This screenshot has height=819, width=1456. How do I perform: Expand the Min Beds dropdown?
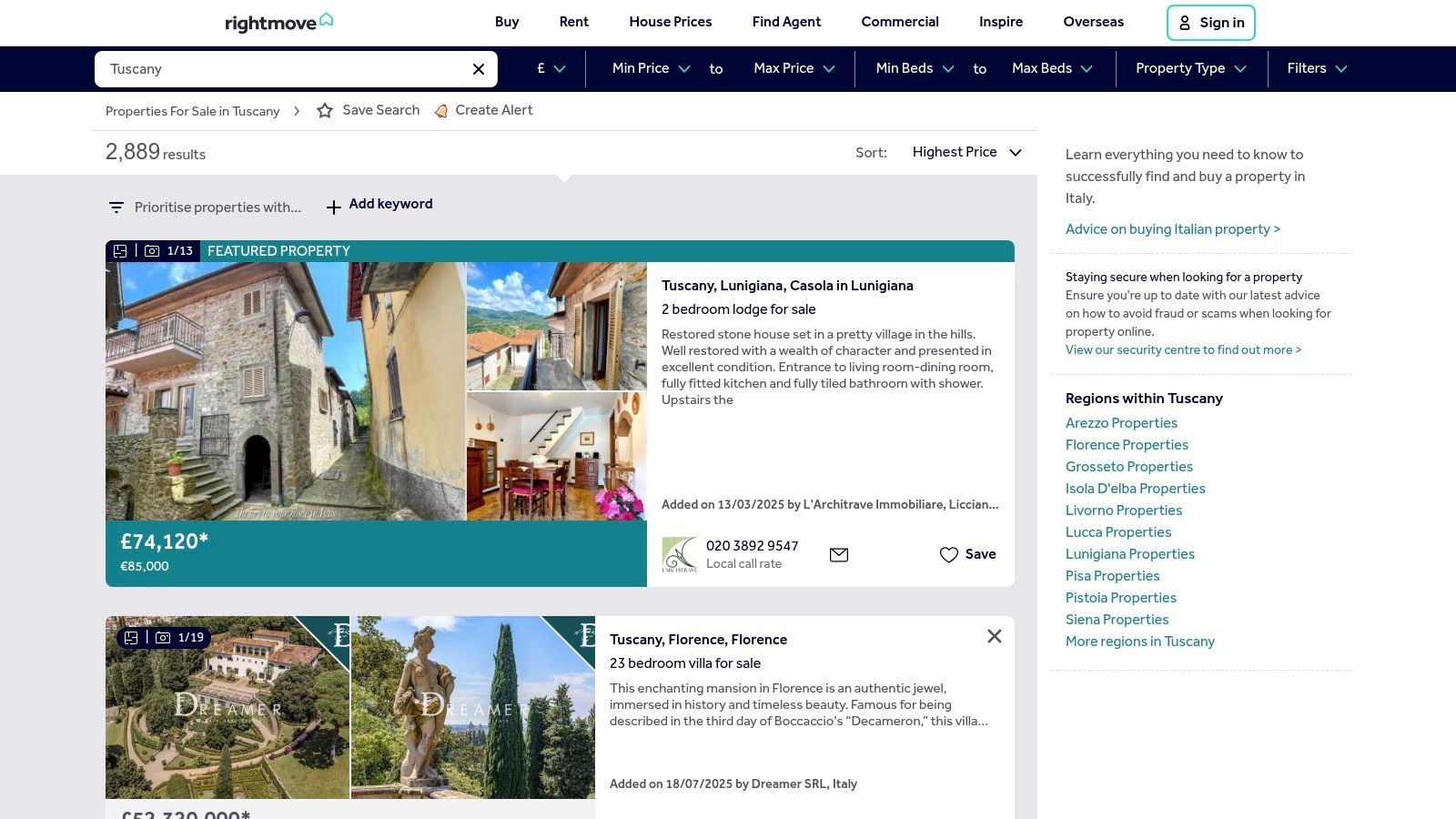(915, 68)
